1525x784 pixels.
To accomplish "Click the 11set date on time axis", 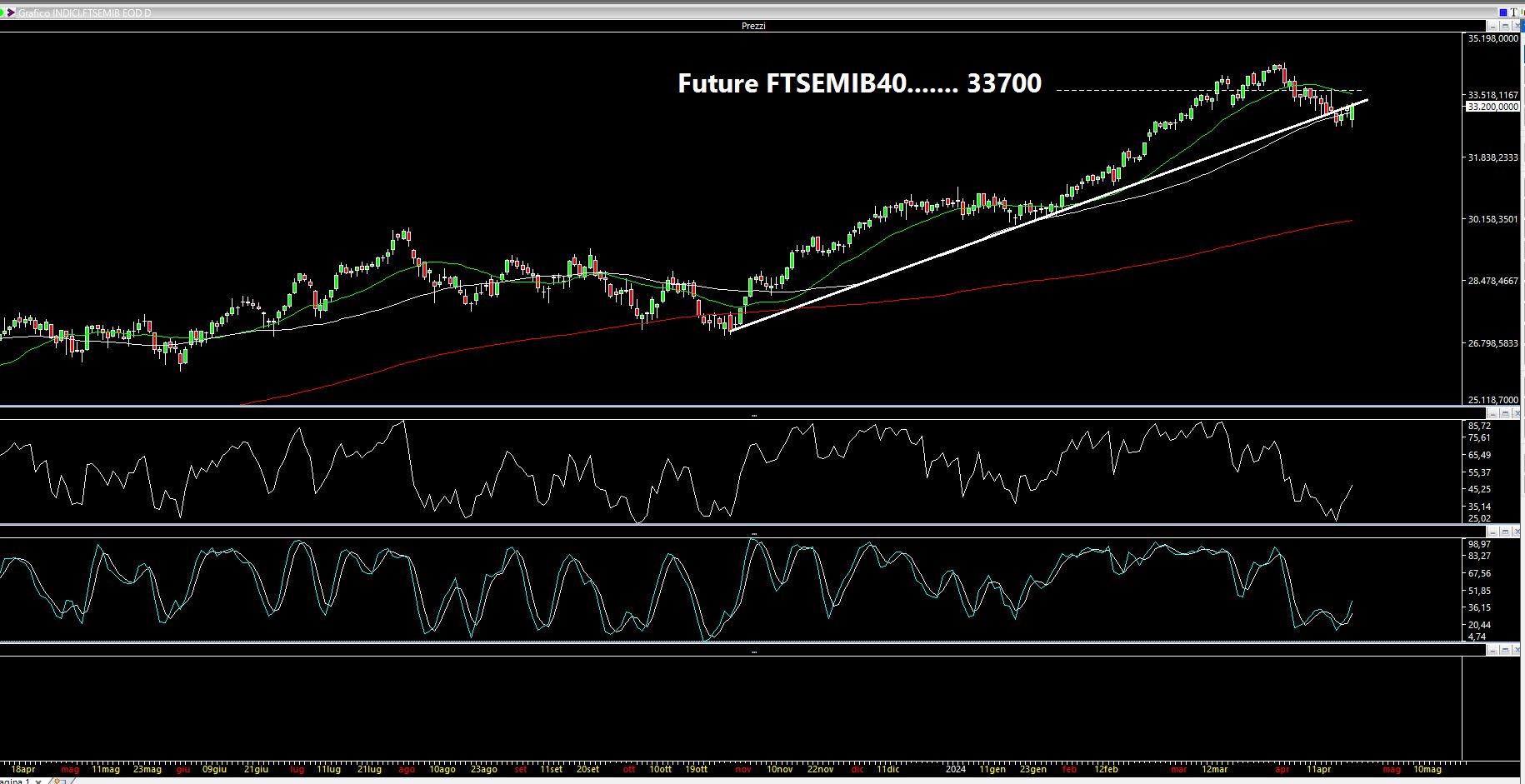I will pos(551,770).
